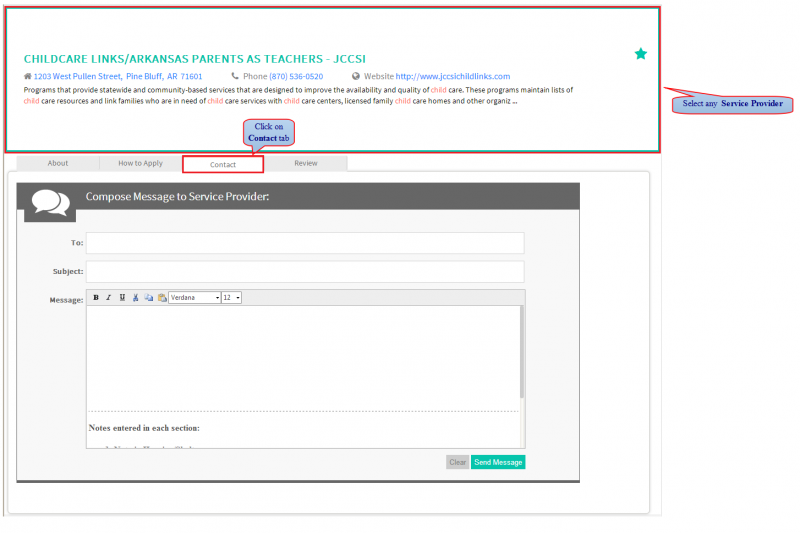Click the 1203 West Pullen Street address
This screenshot has width=800, height=533.
tap(118, 76)
